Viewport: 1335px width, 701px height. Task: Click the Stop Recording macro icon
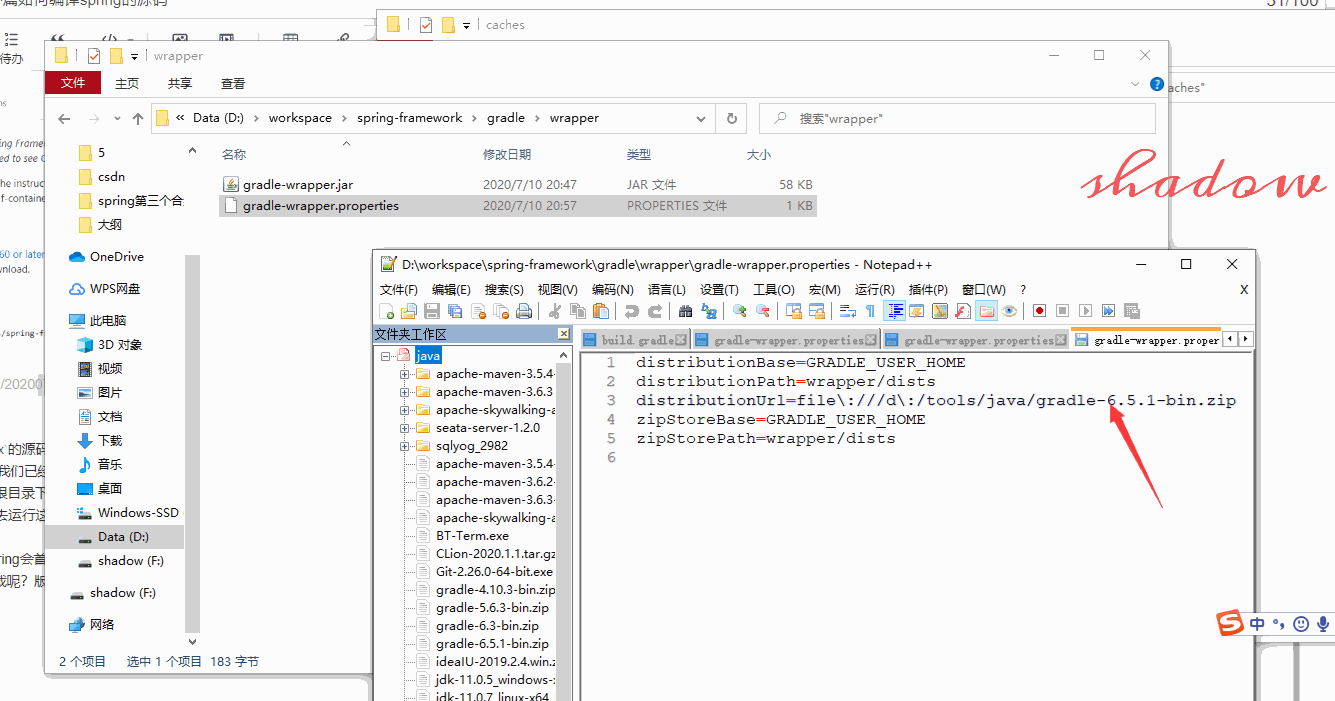pyautogui.click(x=1063, y=311)
